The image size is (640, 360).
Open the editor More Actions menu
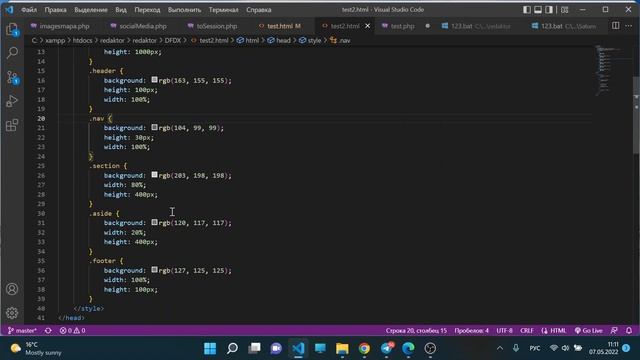coord(629,26)
